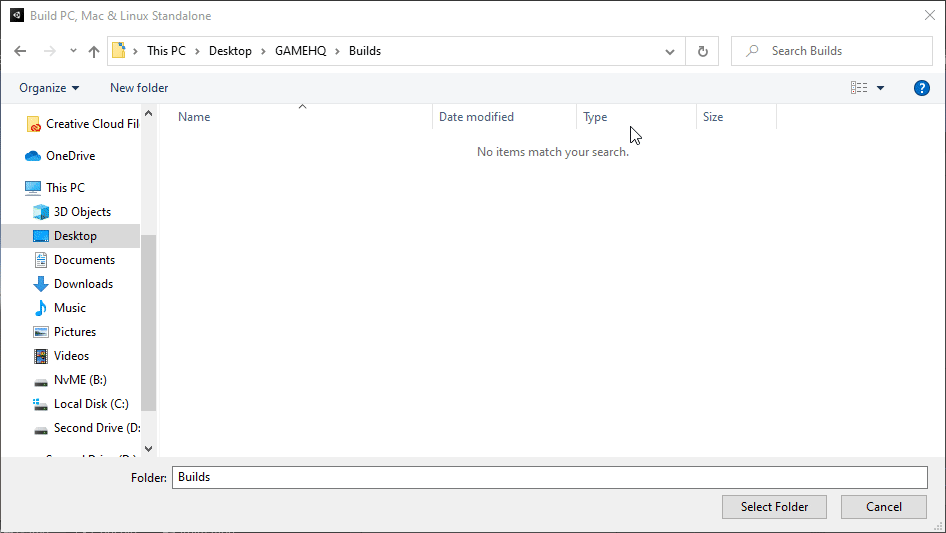Viewport: 946px width, 533px height.
Task: Expand the chevron after GAMEHQ breadcrumb
Action: coord(337,51)
